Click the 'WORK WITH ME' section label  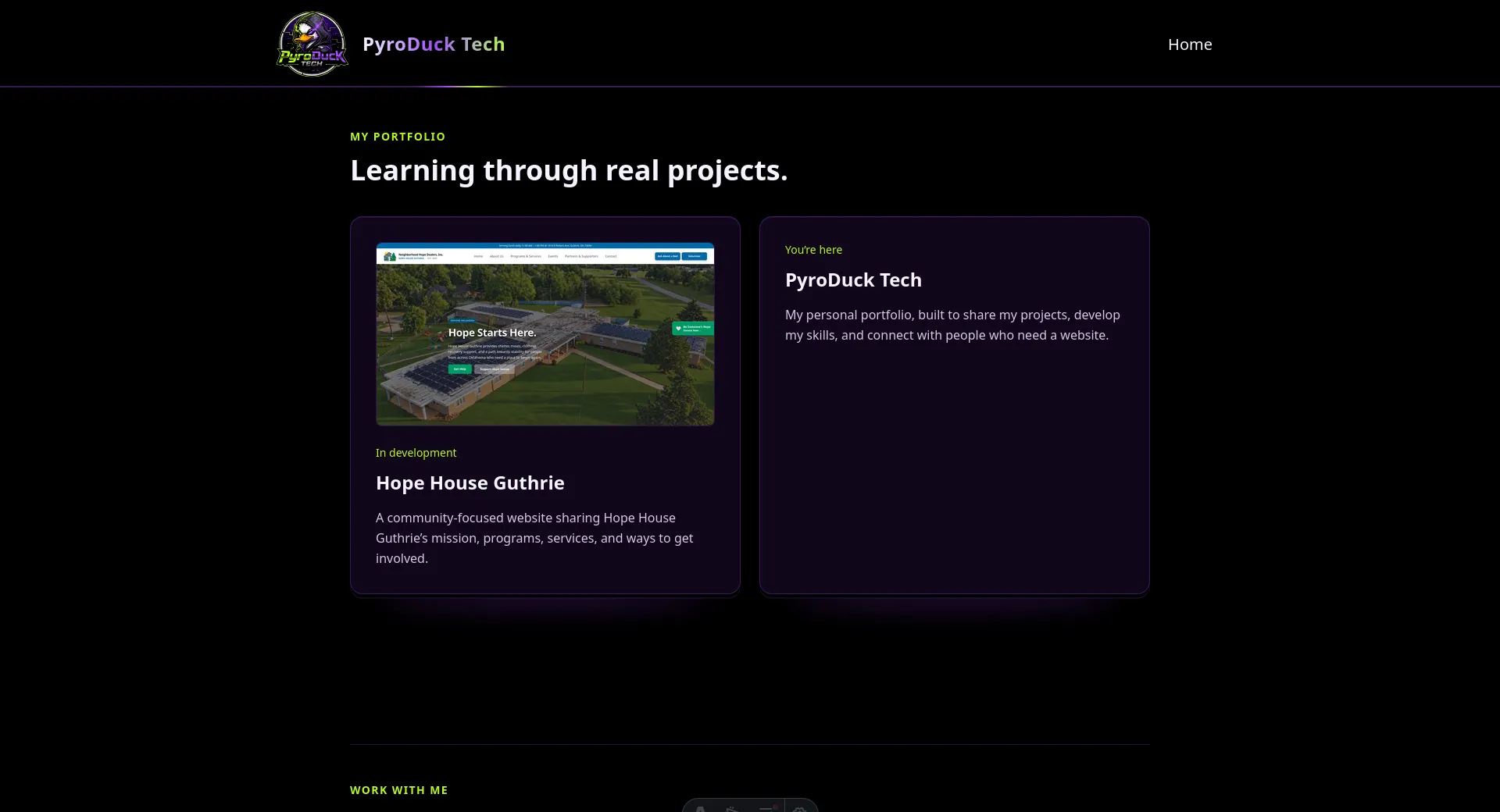coord(399,790)
